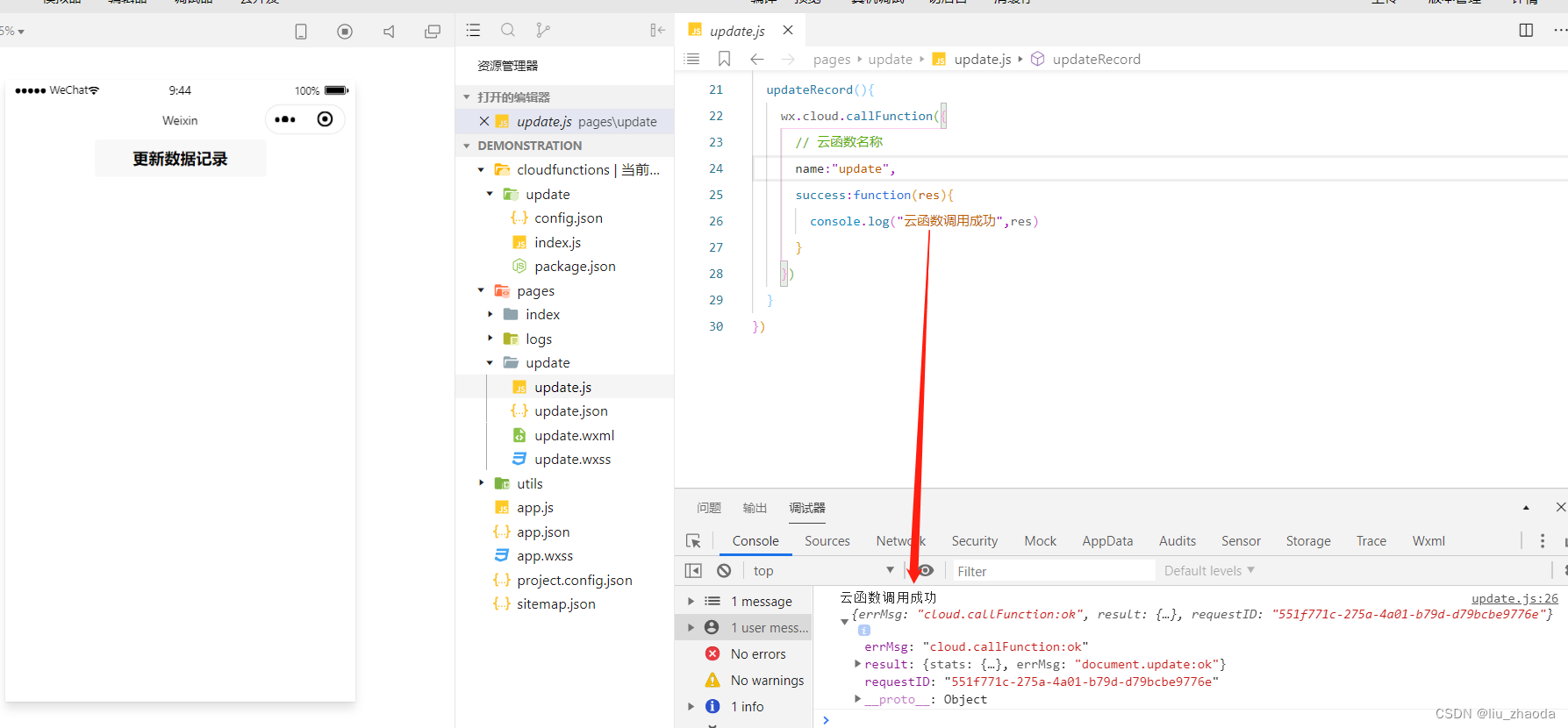Viewport: 1568px width, 728px height.
Task: Switch to the Storage tab
Action: pos(1308,541)
